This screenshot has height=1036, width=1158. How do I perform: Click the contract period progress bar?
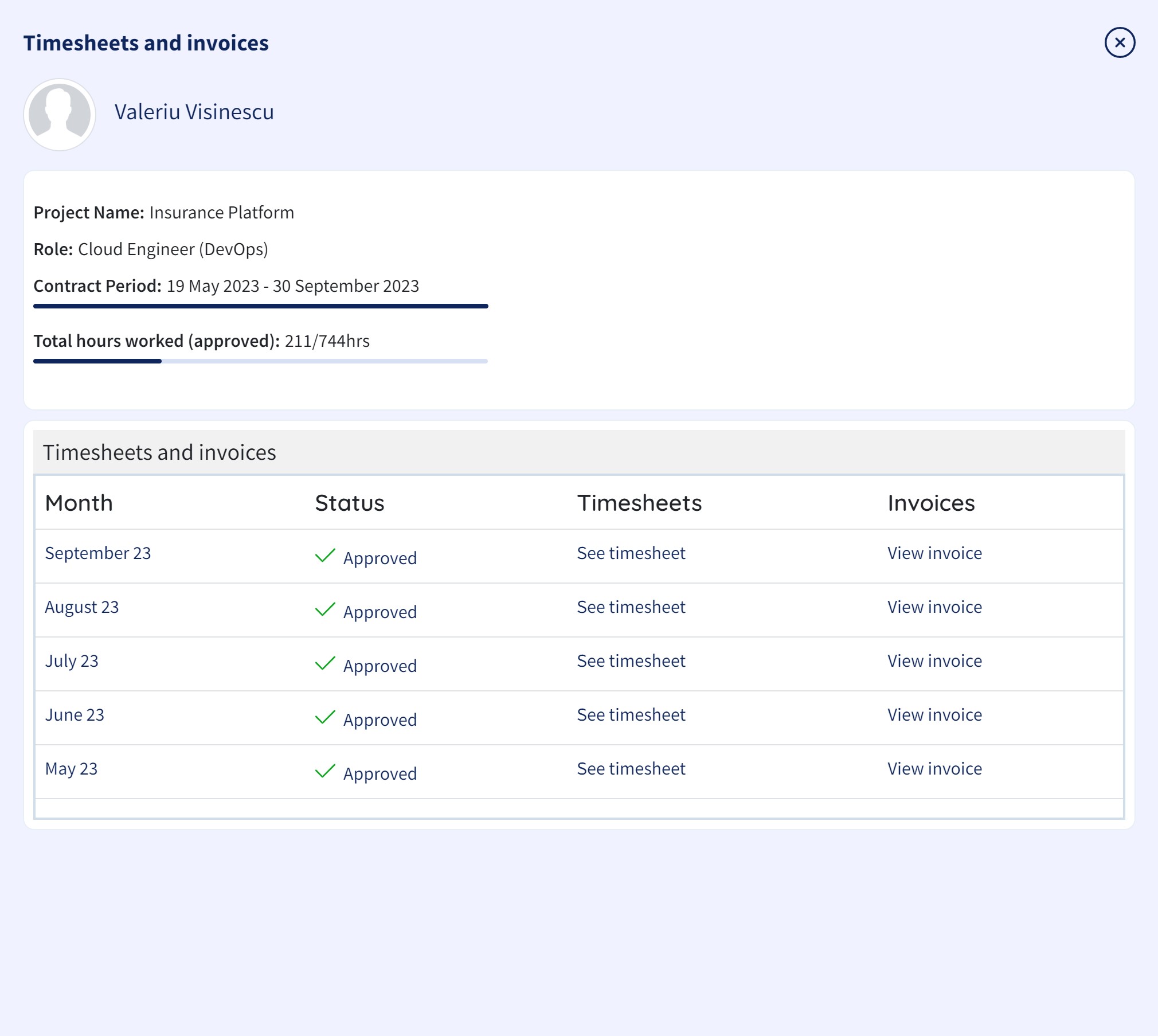coord(260,306)
